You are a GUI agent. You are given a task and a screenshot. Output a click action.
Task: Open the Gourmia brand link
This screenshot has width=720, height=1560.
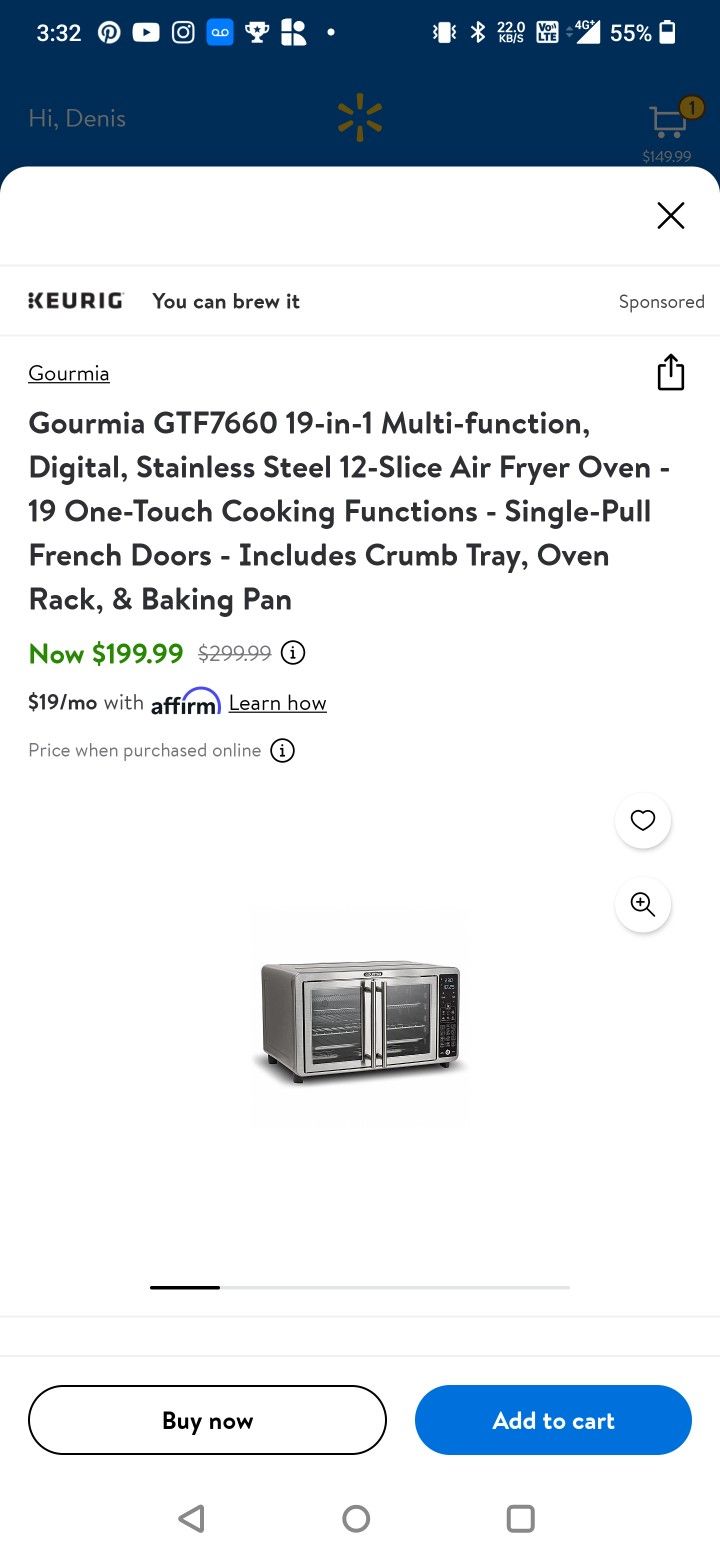coord(69,373)
